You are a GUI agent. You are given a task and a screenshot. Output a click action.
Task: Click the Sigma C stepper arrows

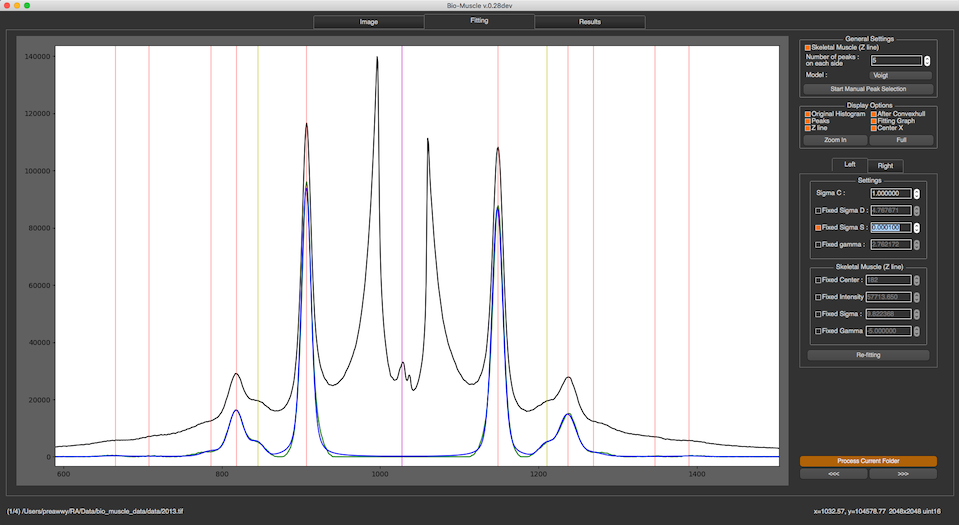pos(916,193)
